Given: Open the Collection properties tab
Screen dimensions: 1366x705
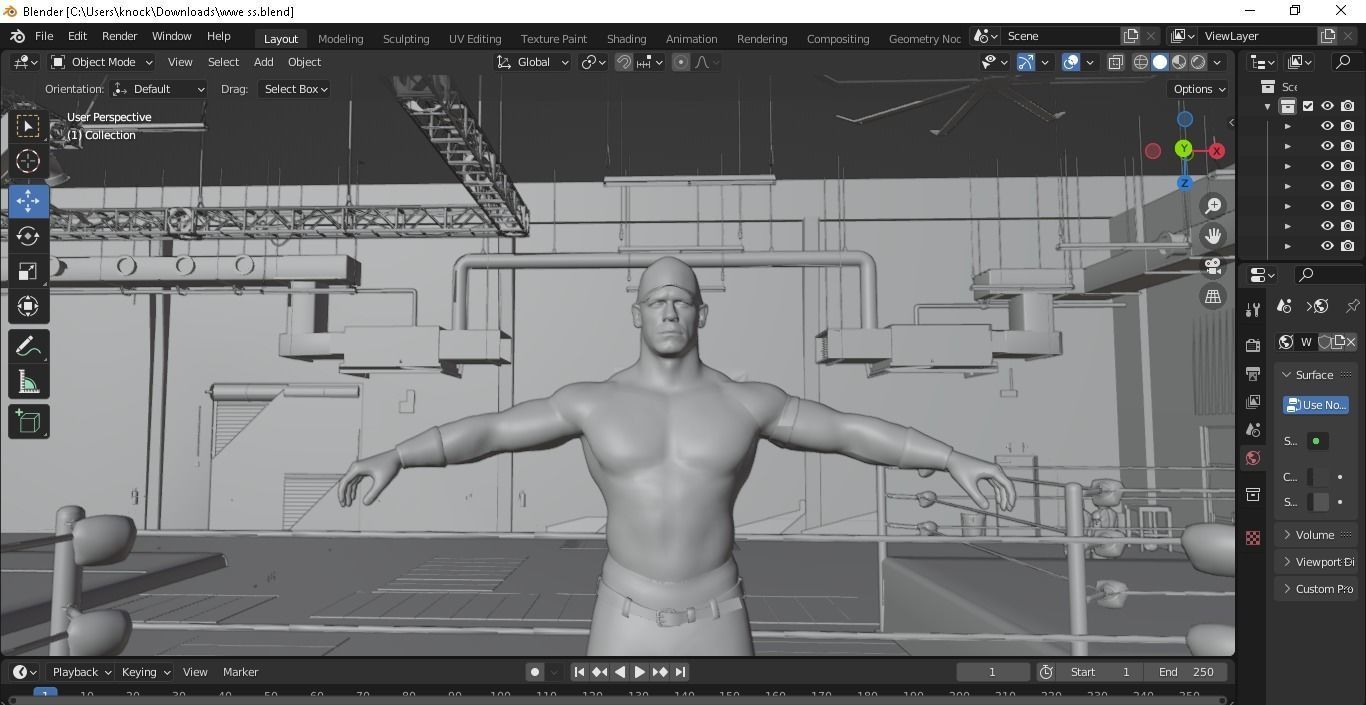Looking at the screenshot, I should pos(1253,494).
